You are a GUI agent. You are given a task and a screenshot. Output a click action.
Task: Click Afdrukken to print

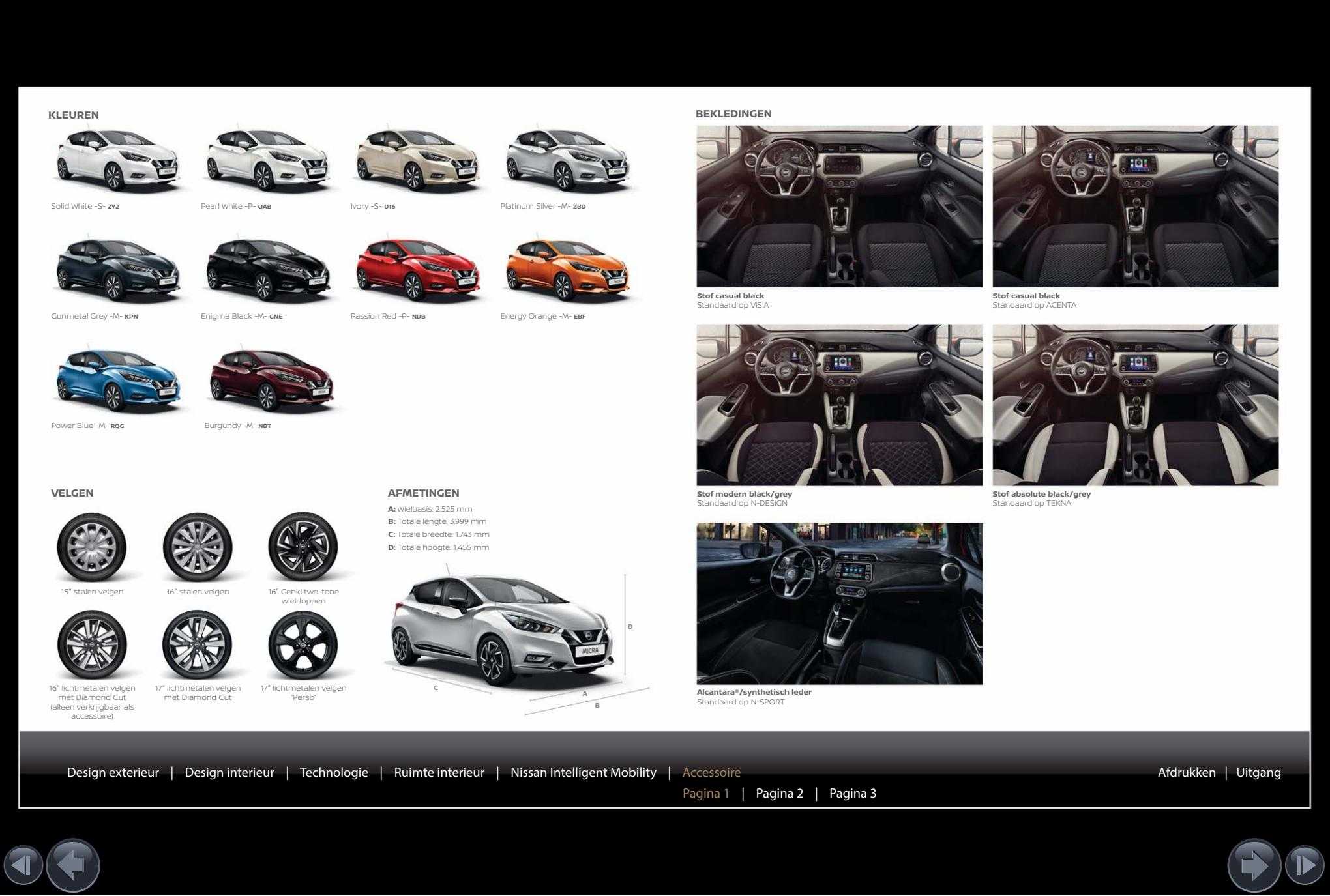click(1187, 772)
